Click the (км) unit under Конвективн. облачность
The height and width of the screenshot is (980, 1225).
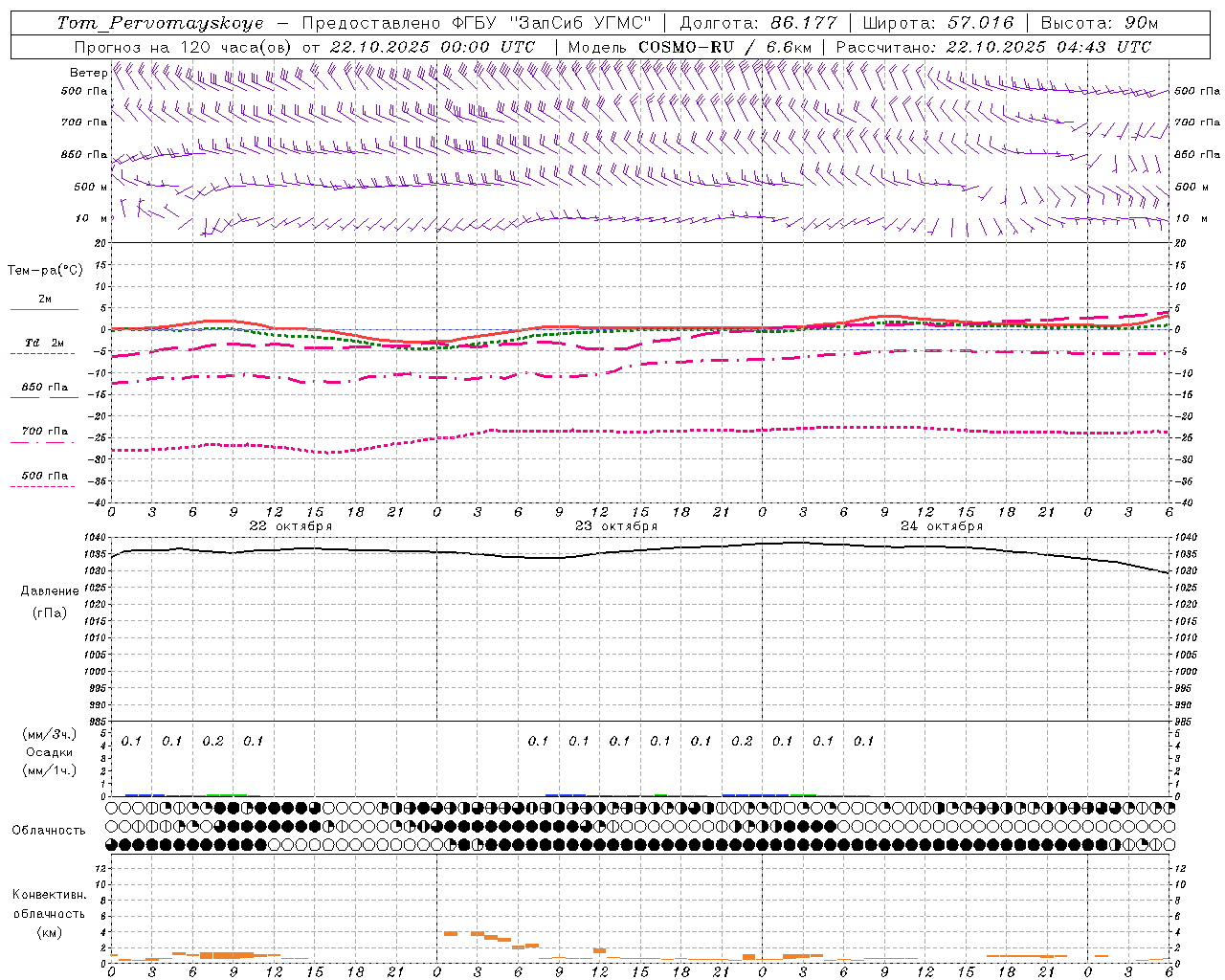point(49,932)
